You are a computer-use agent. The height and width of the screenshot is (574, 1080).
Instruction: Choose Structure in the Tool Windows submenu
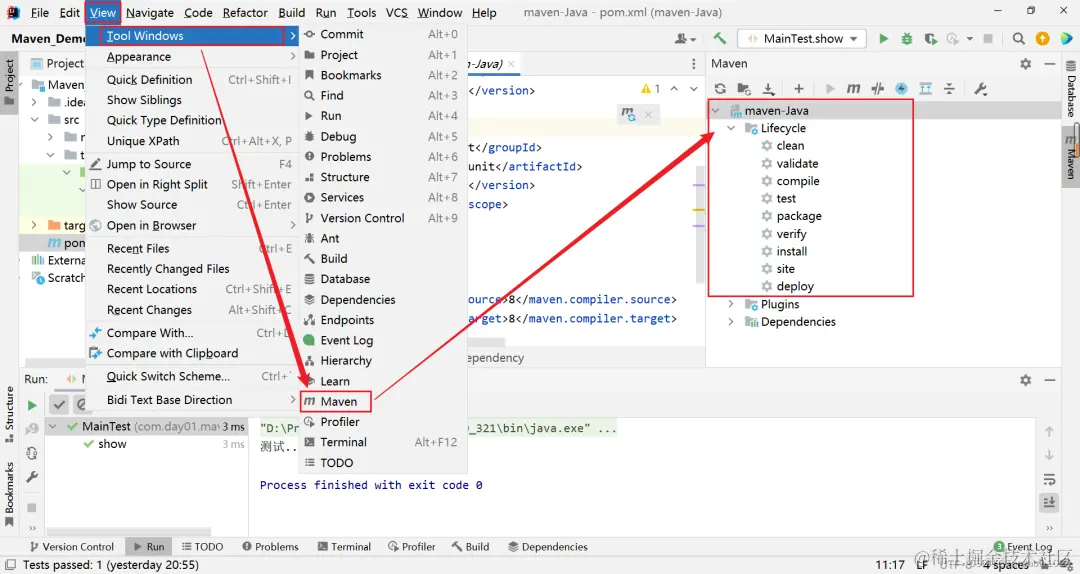[384, 177]
